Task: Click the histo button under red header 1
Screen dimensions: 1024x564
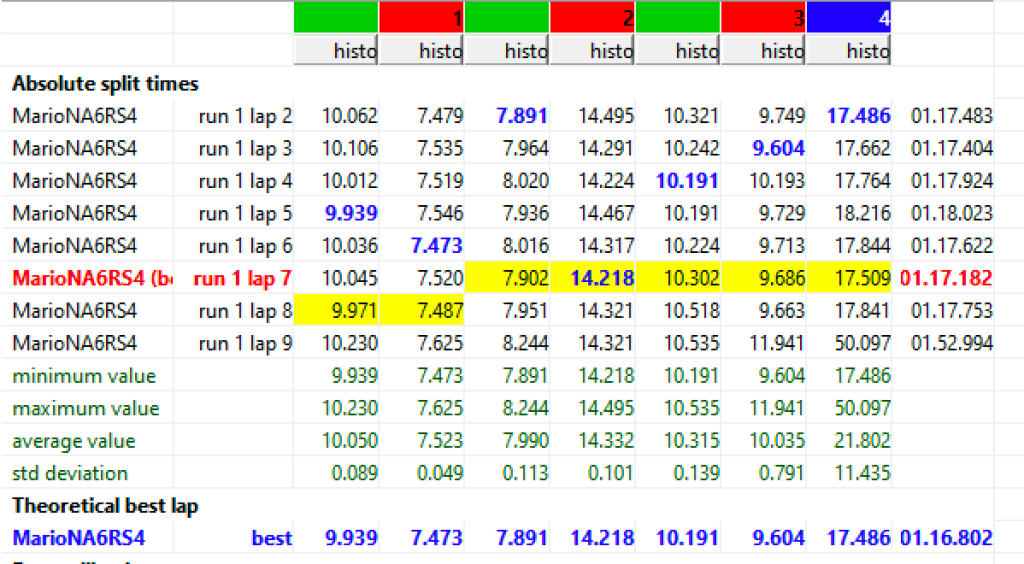Action: pos(421,51)
